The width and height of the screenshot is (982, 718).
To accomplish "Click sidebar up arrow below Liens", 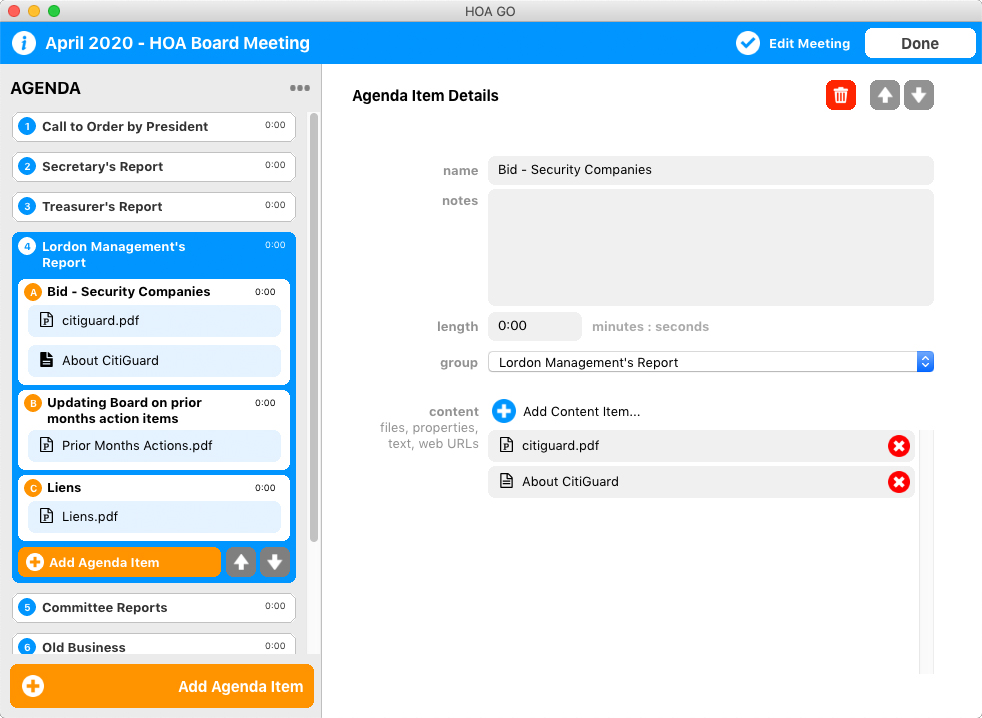I will [240, 562].
